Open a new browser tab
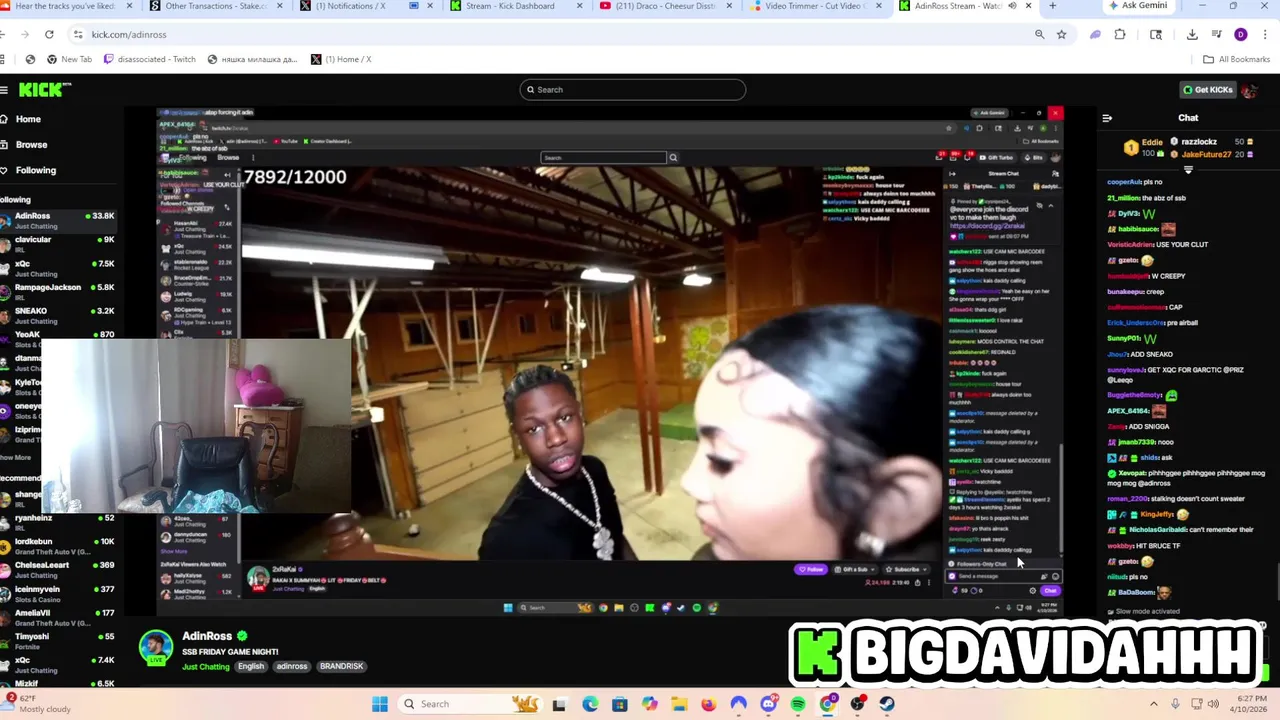Viewport: 1280px width, 720px height. (x=1052, y=6)
